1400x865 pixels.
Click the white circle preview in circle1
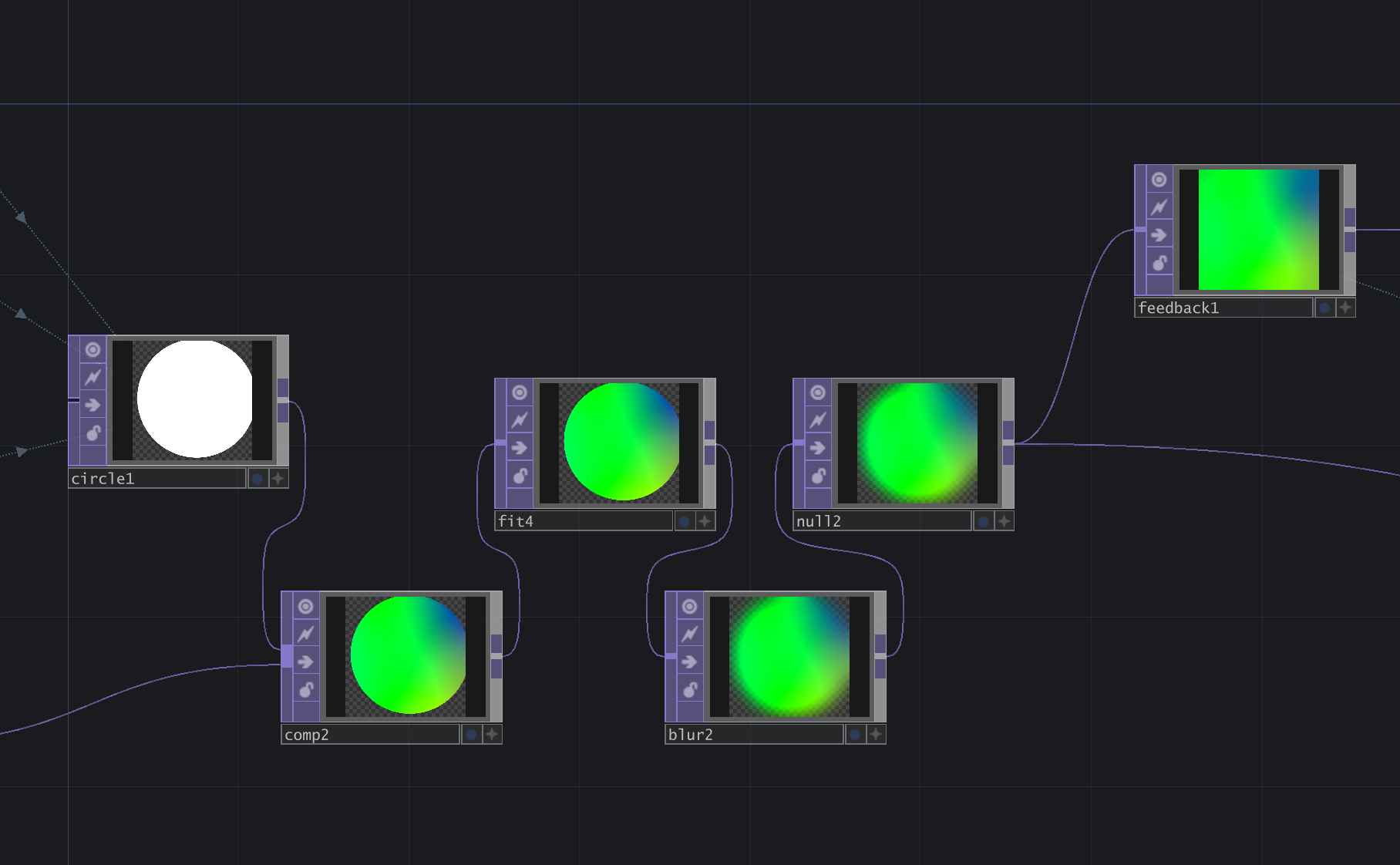pos(194,399)
